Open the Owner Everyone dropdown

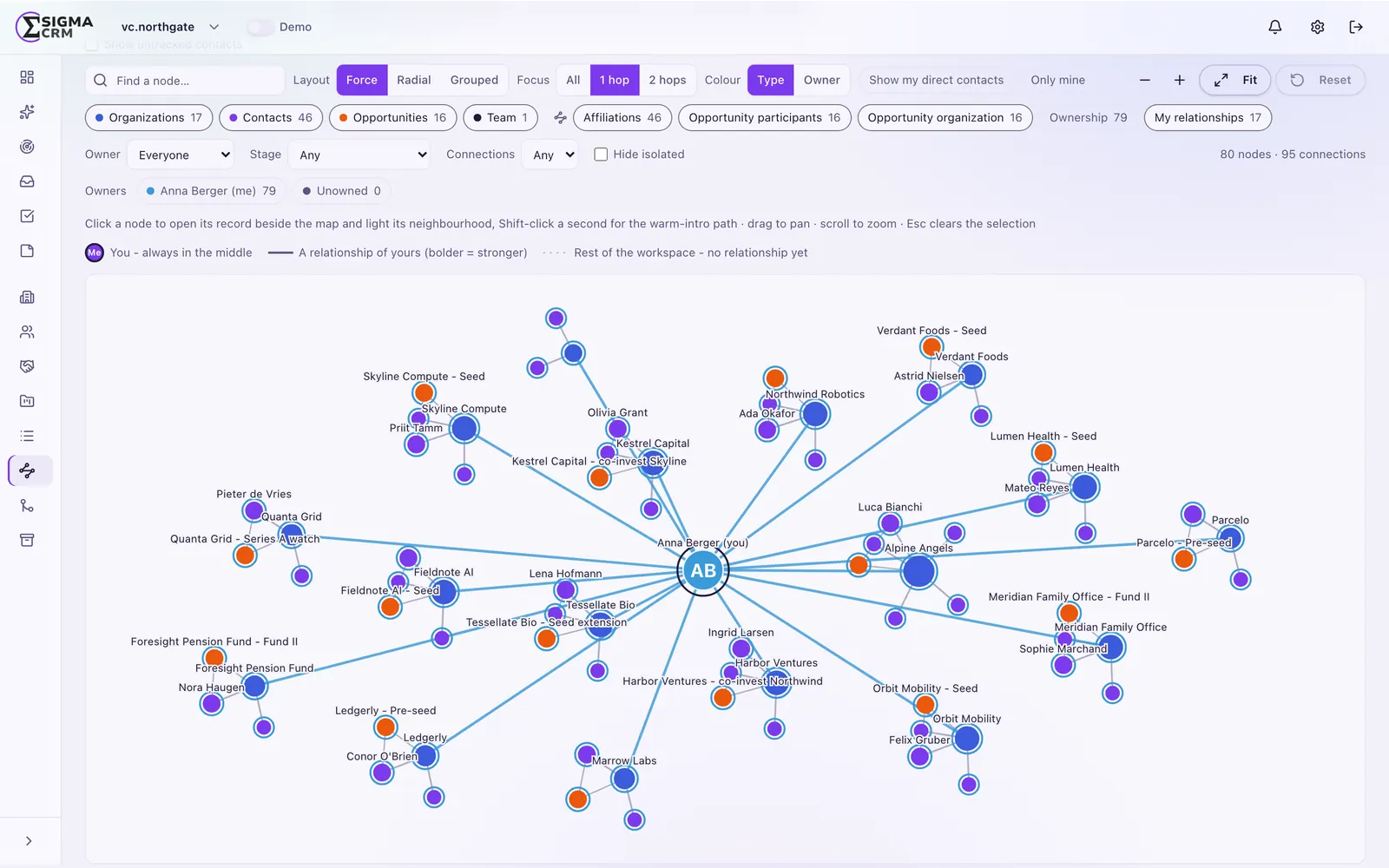pos(181,155)
